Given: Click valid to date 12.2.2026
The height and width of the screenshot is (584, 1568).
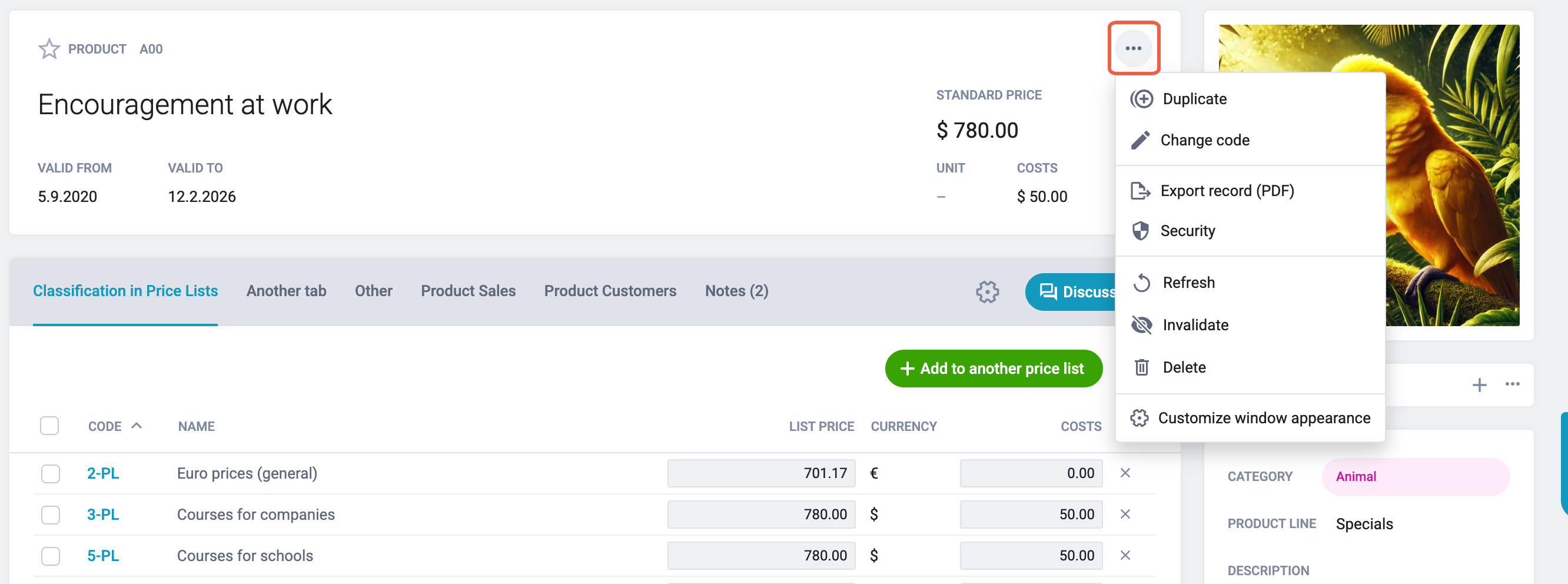Looking at the screenshot, I should 201,197.
